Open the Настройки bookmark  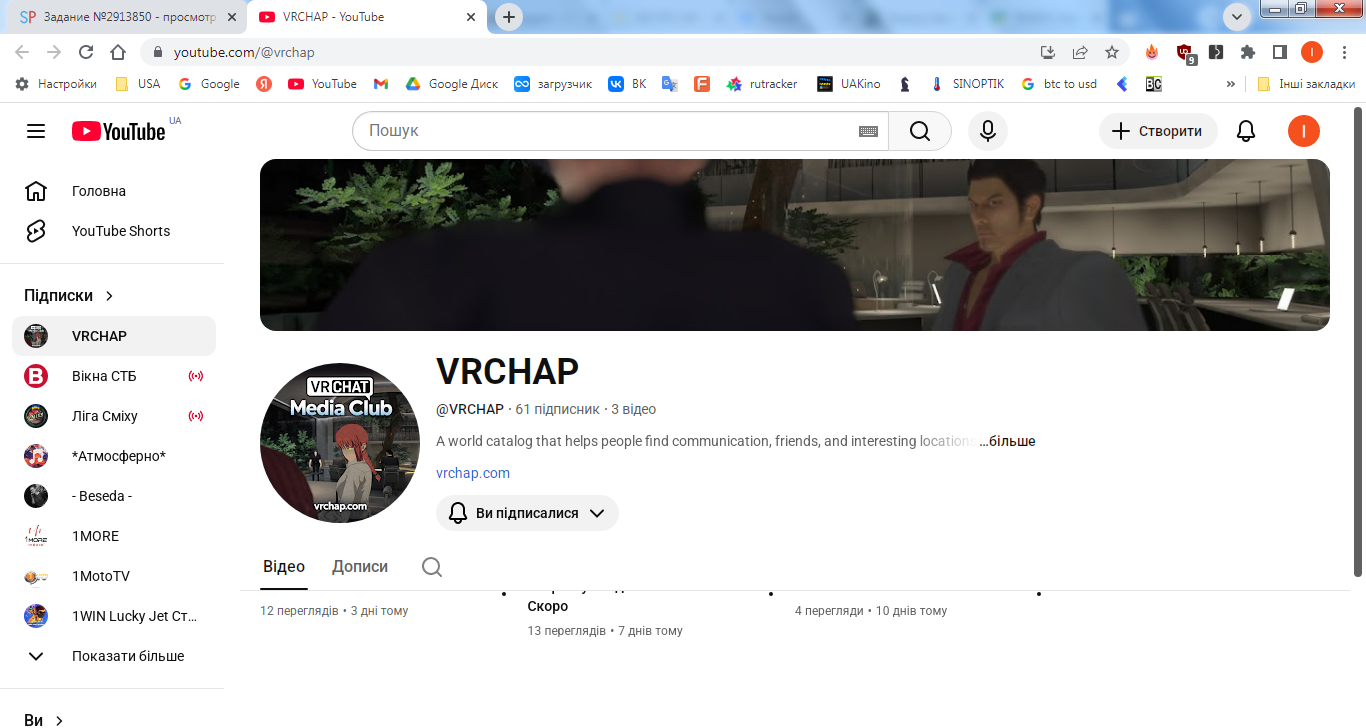56,84
